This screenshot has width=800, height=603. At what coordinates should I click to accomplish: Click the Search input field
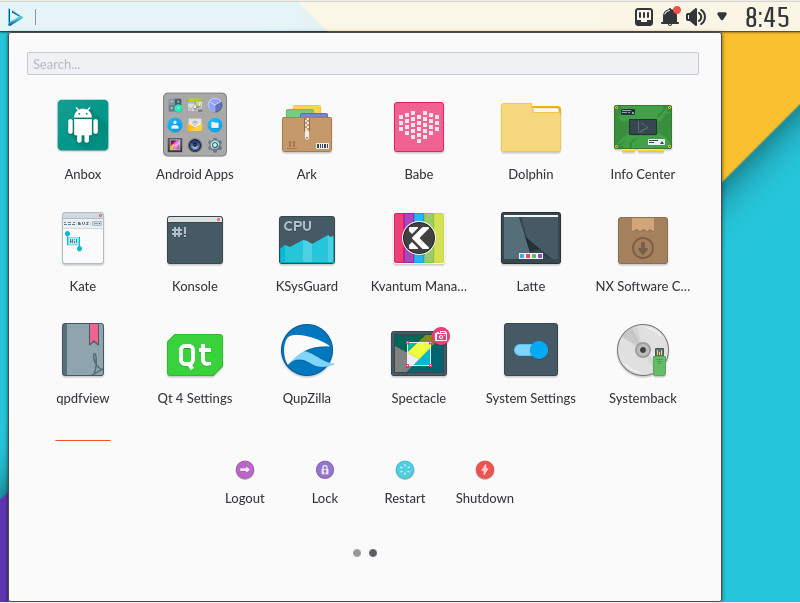pos(362,64)
